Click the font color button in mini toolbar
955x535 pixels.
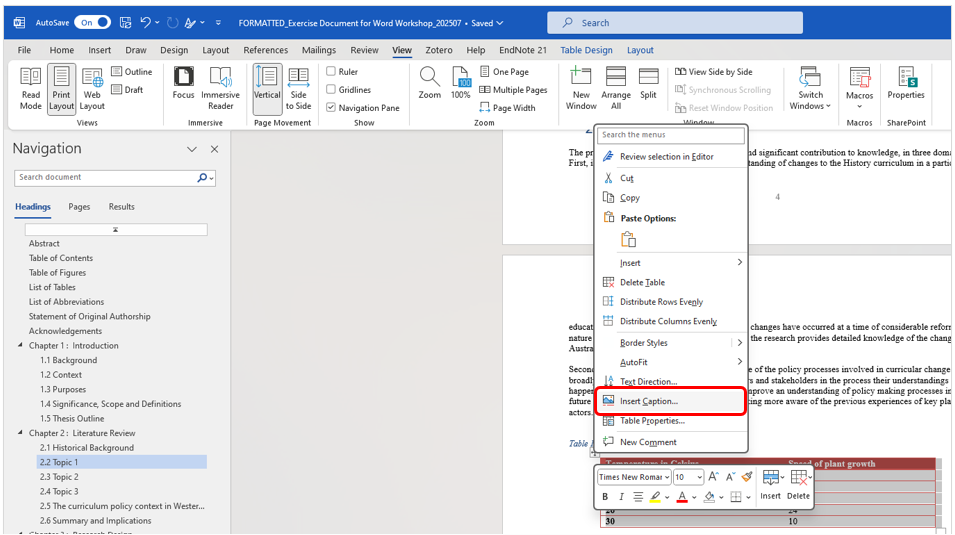pyautogui.click(x=682, y=497)
